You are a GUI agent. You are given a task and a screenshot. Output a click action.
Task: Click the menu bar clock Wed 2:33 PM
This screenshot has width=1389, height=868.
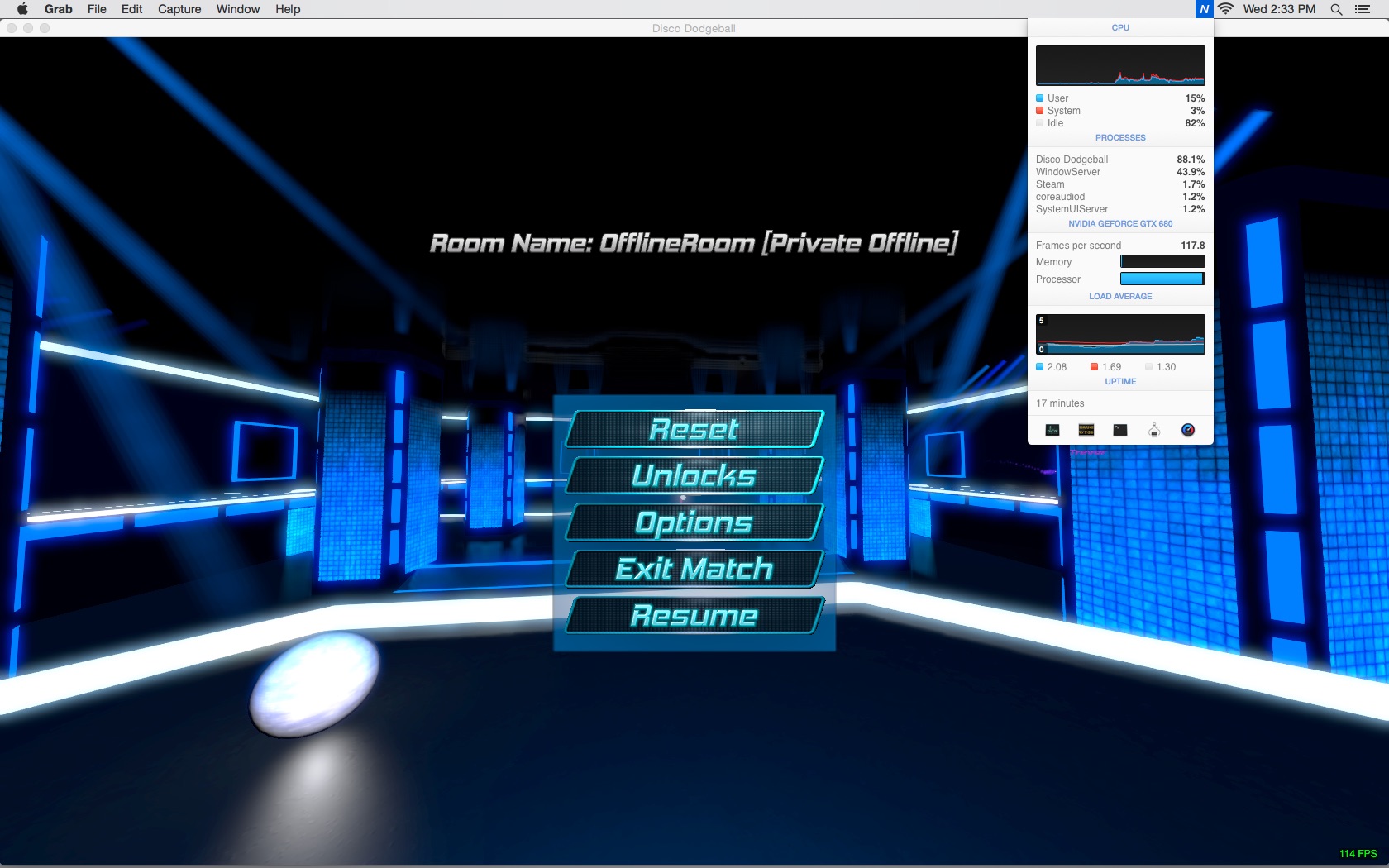pyautogui.click(x=1279, y=9)
